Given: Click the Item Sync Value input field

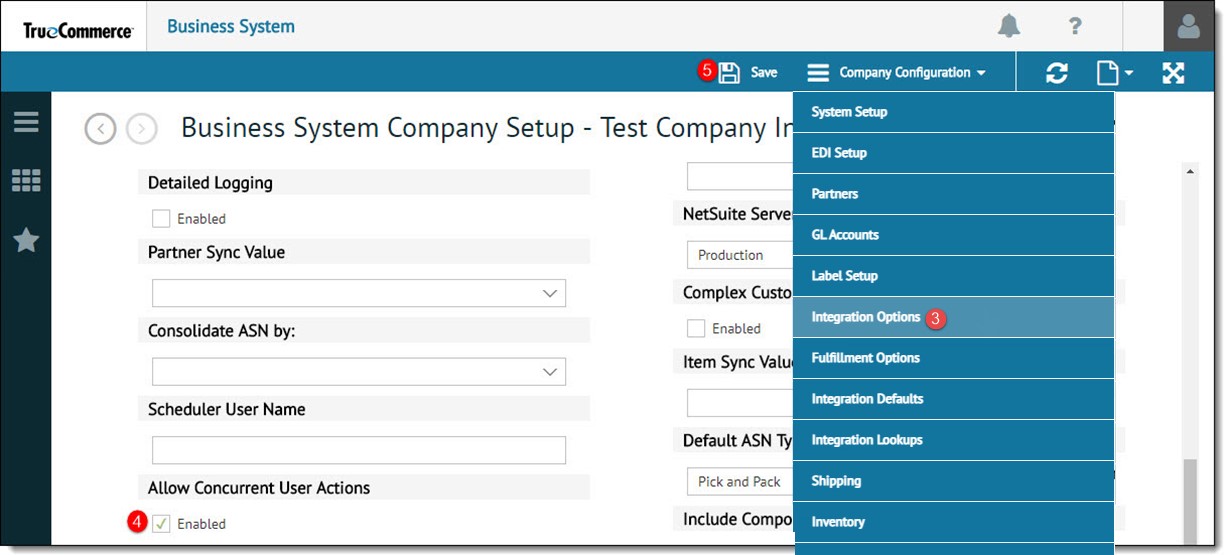Looking at the screenshot, I should coord(740,403).
